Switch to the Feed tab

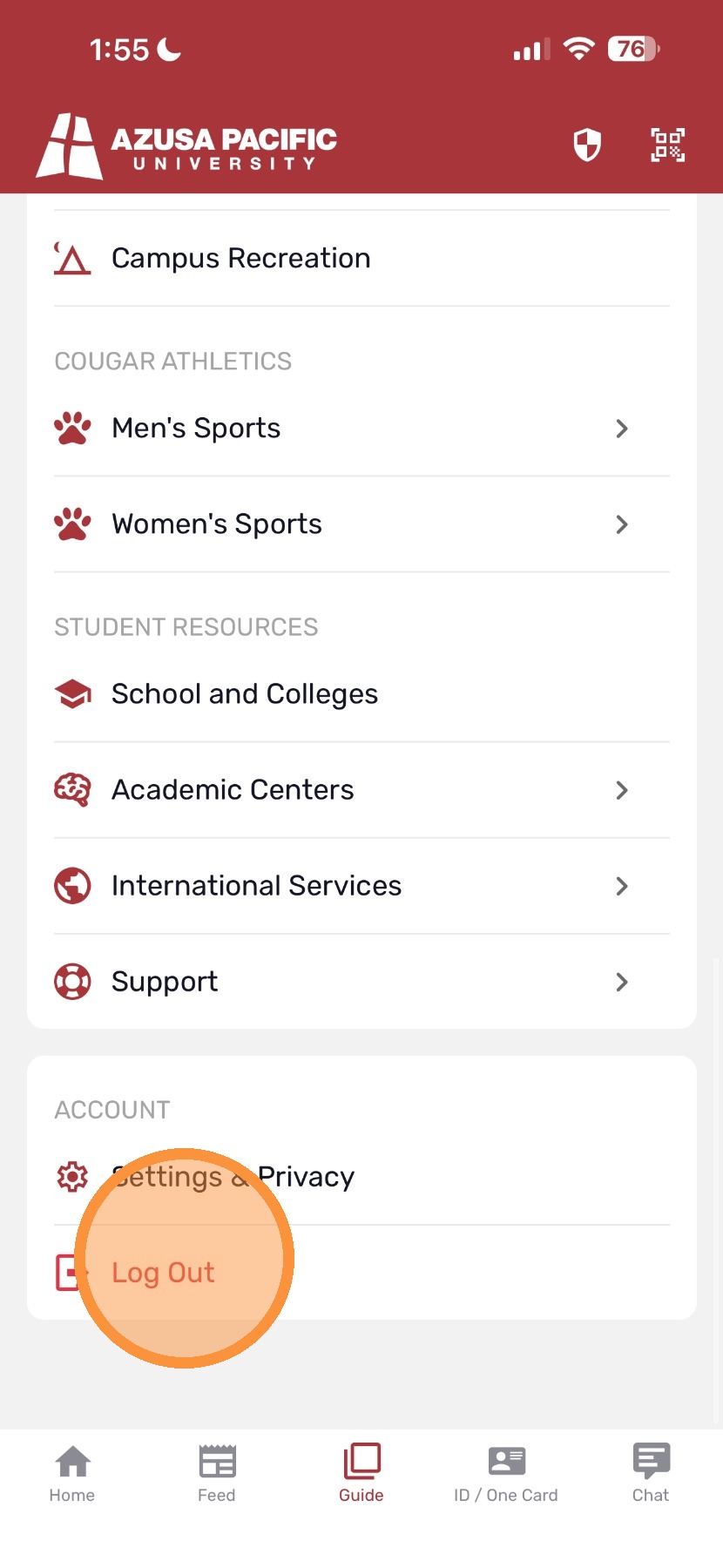pyautogui.click(x=217, y=1474)
